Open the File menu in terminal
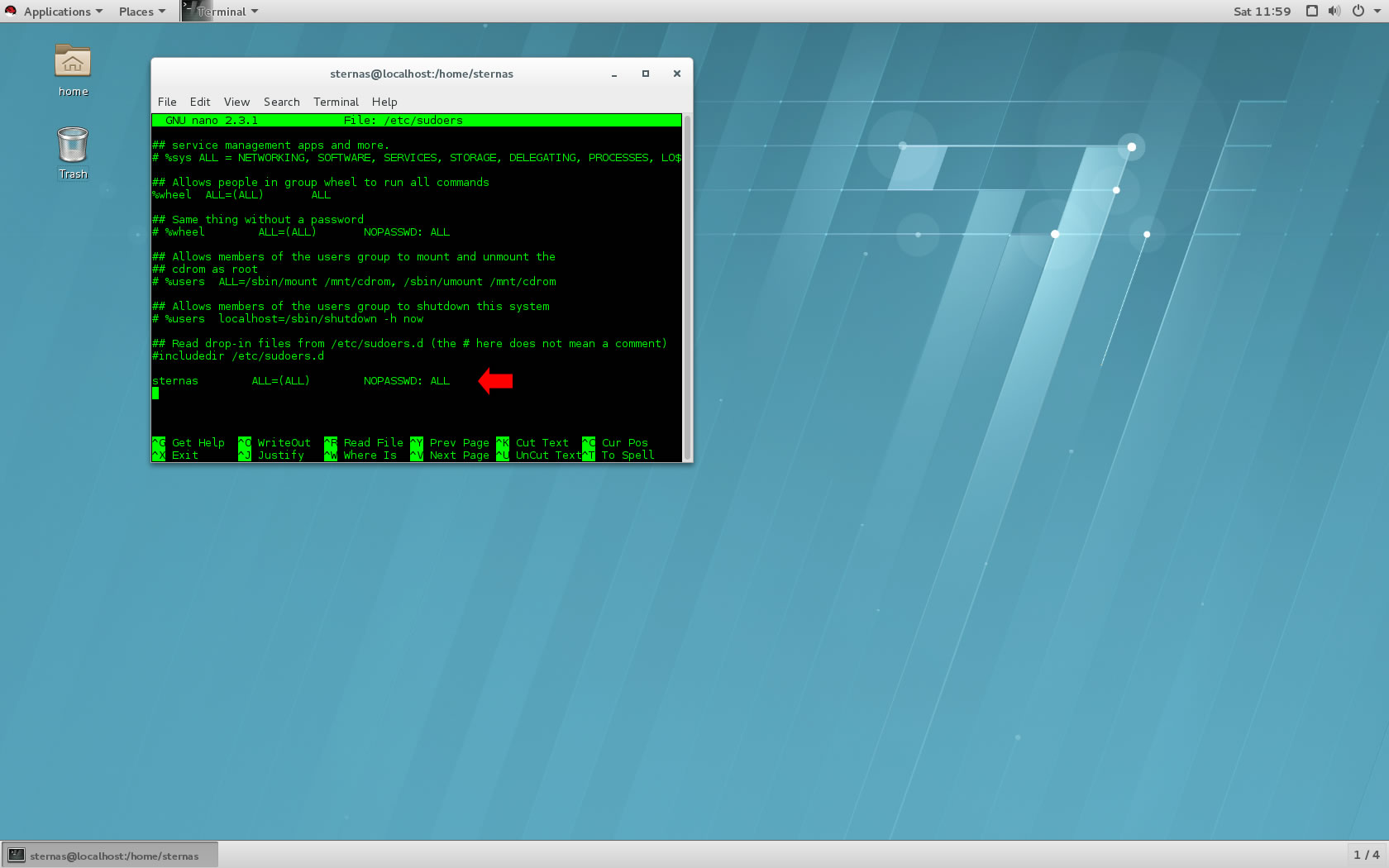The height and width of the screenshot is (868, 1389). click(x=167, y=102)
